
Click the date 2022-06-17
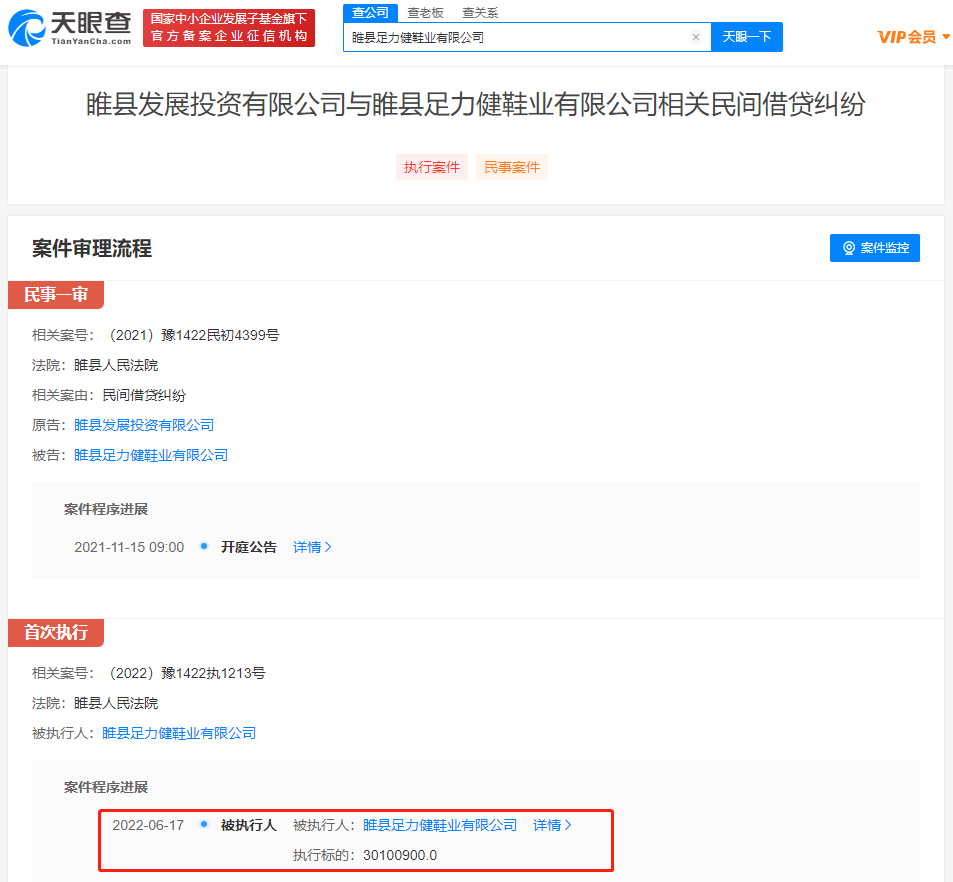tap(148, 825)
